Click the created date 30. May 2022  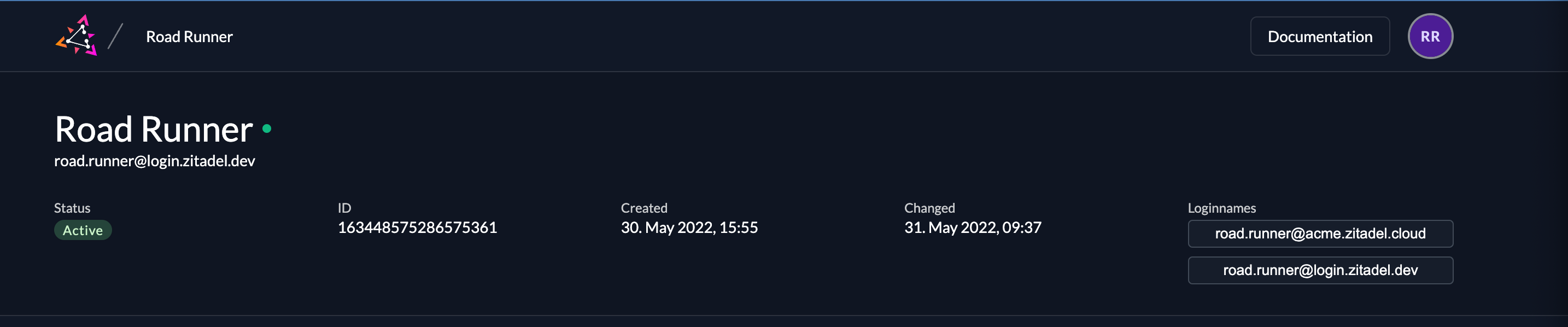click(689, 227)
